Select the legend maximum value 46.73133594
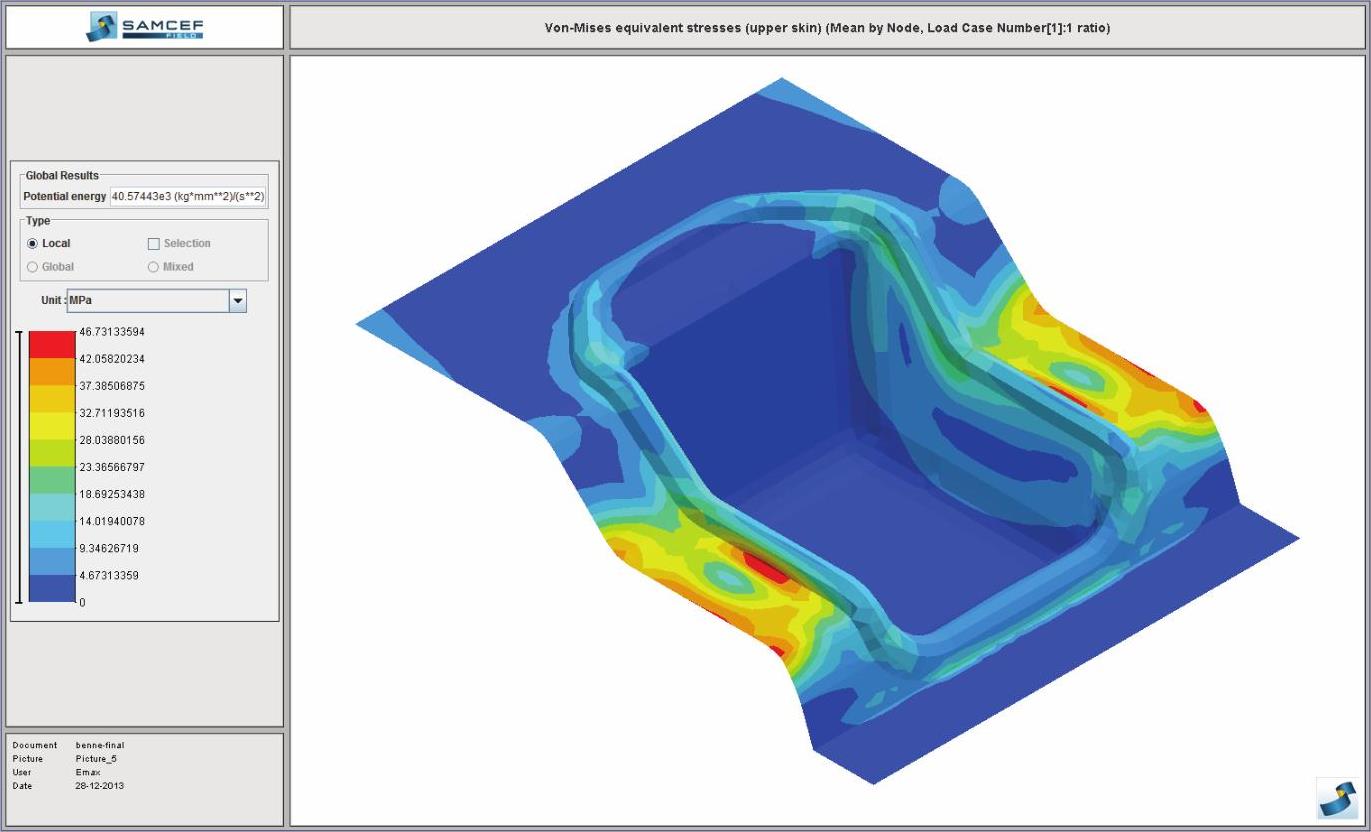 [112, 332]
